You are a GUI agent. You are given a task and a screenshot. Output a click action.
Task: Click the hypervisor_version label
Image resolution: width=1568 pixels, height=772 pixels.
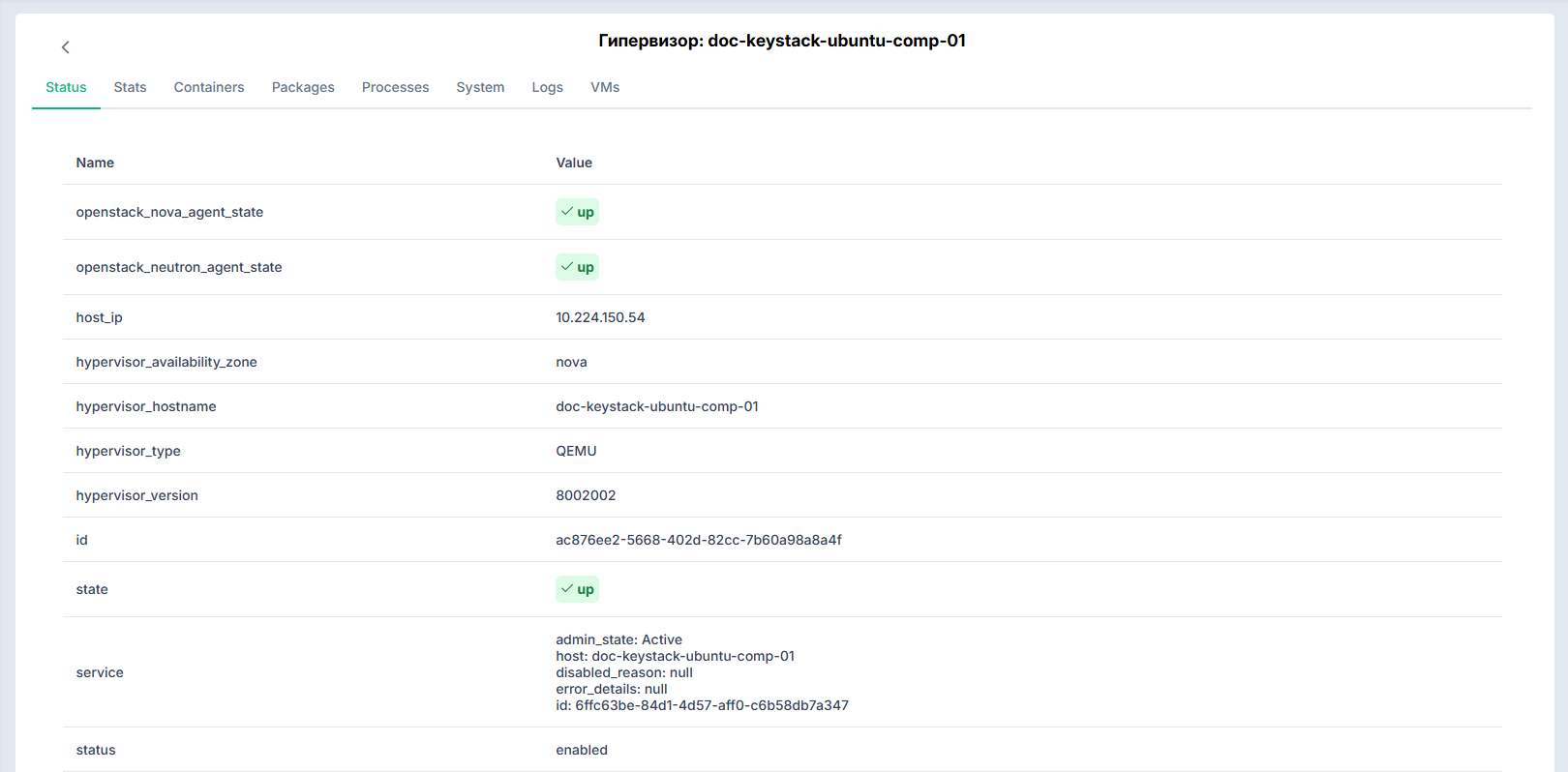pyautogui.click(x=136, y=495)
